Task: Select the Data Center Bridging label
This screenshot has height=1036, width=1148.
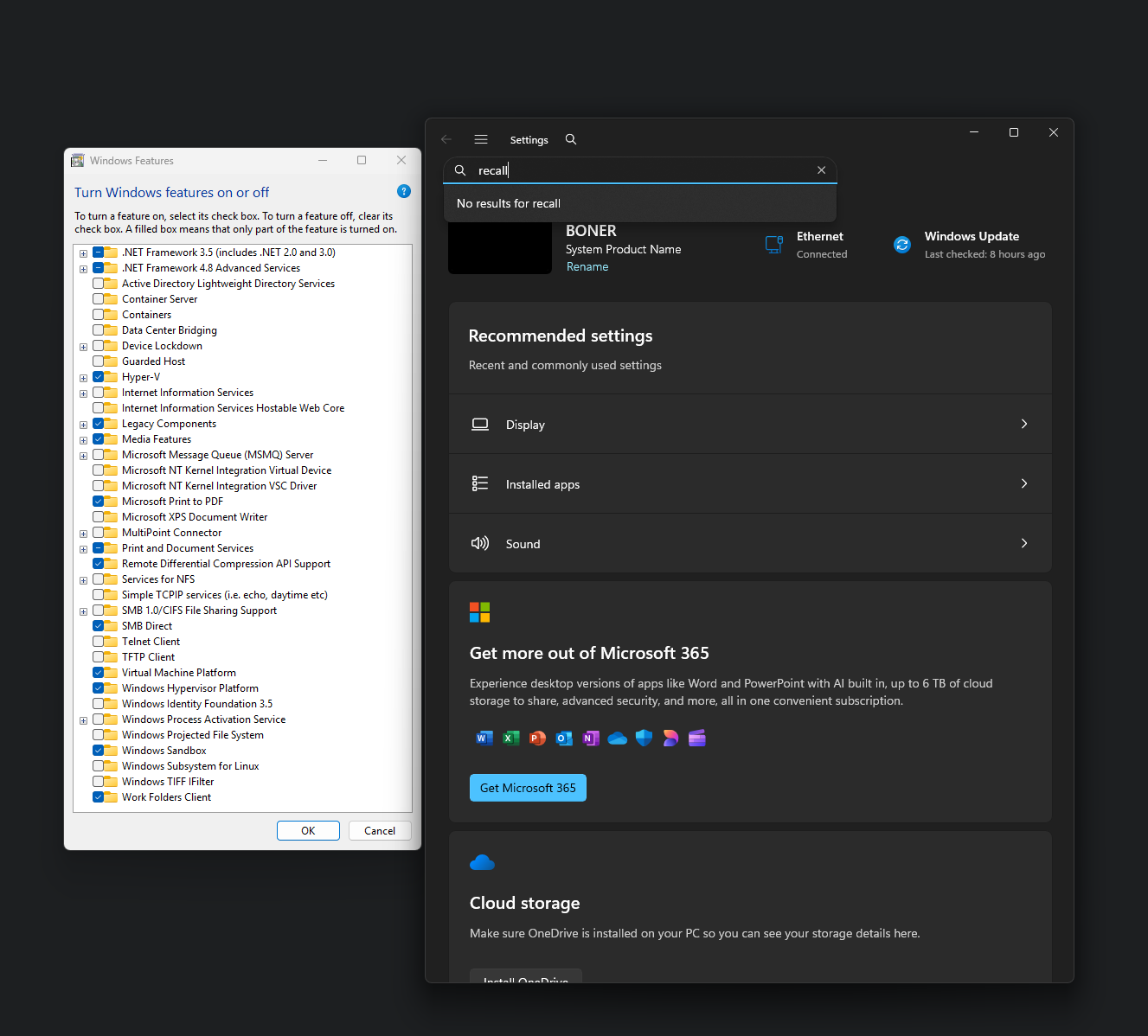Action: point(170,330)
